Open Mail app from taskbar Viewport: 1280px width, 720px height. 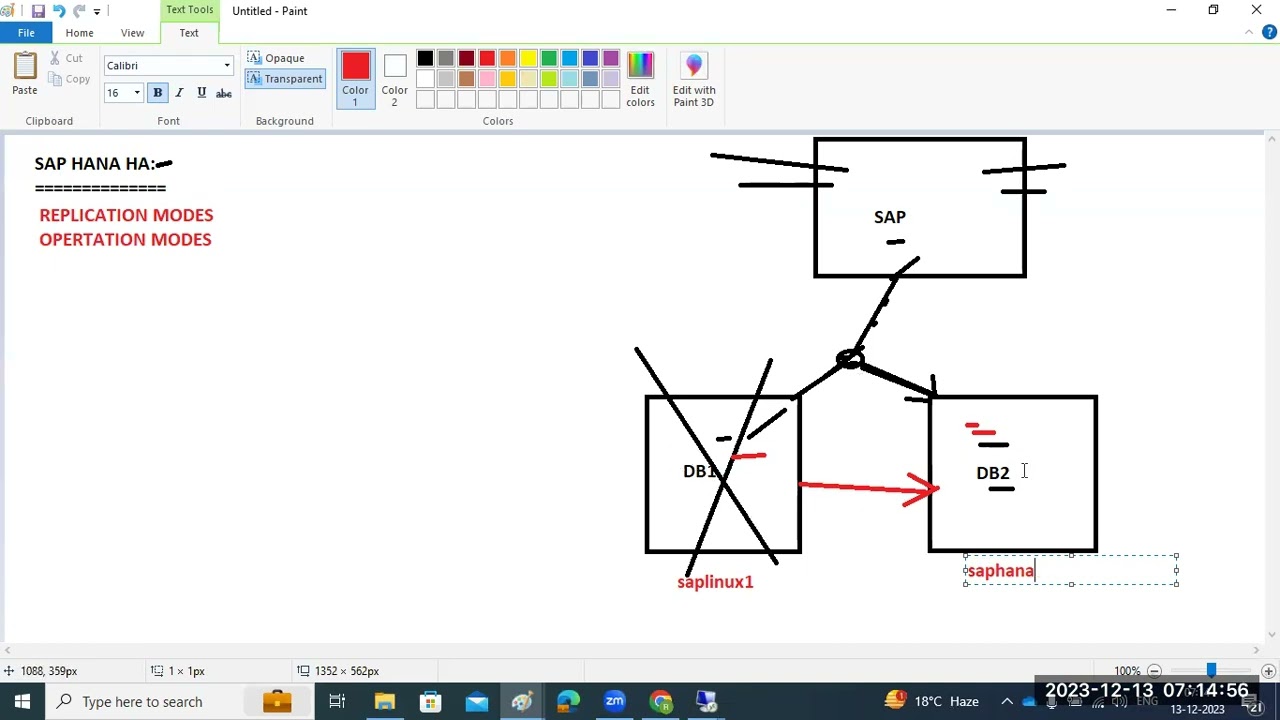(476, 702)
